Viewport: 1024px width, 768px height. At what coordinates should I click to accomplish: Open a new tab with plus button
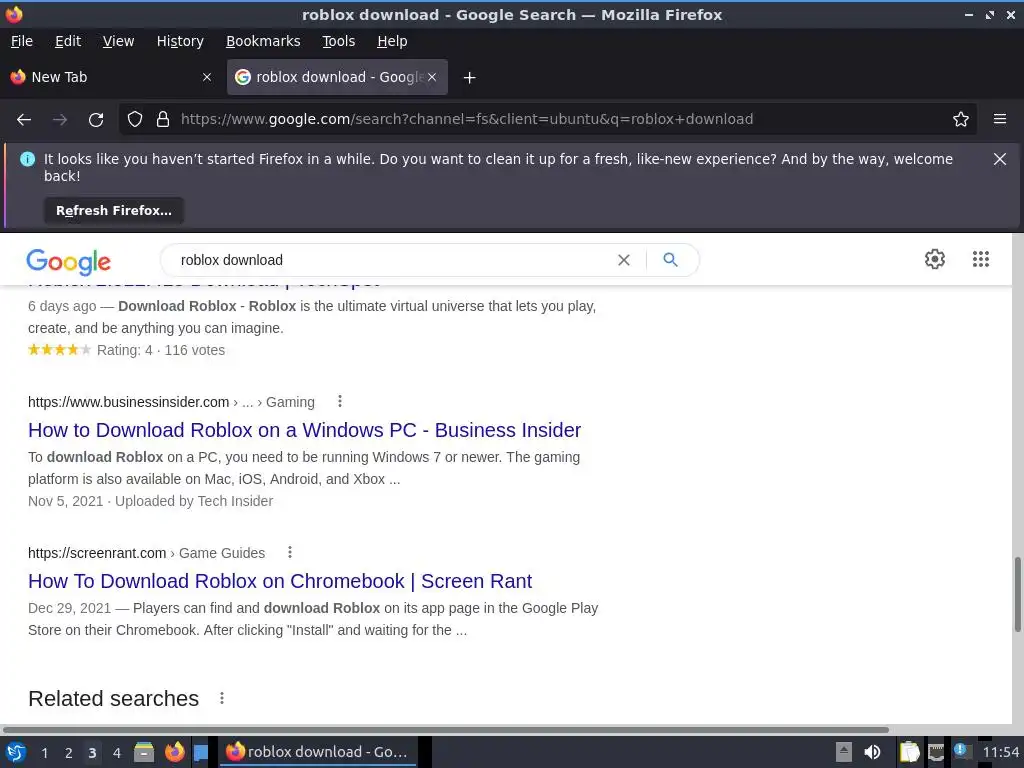(469, 78)
